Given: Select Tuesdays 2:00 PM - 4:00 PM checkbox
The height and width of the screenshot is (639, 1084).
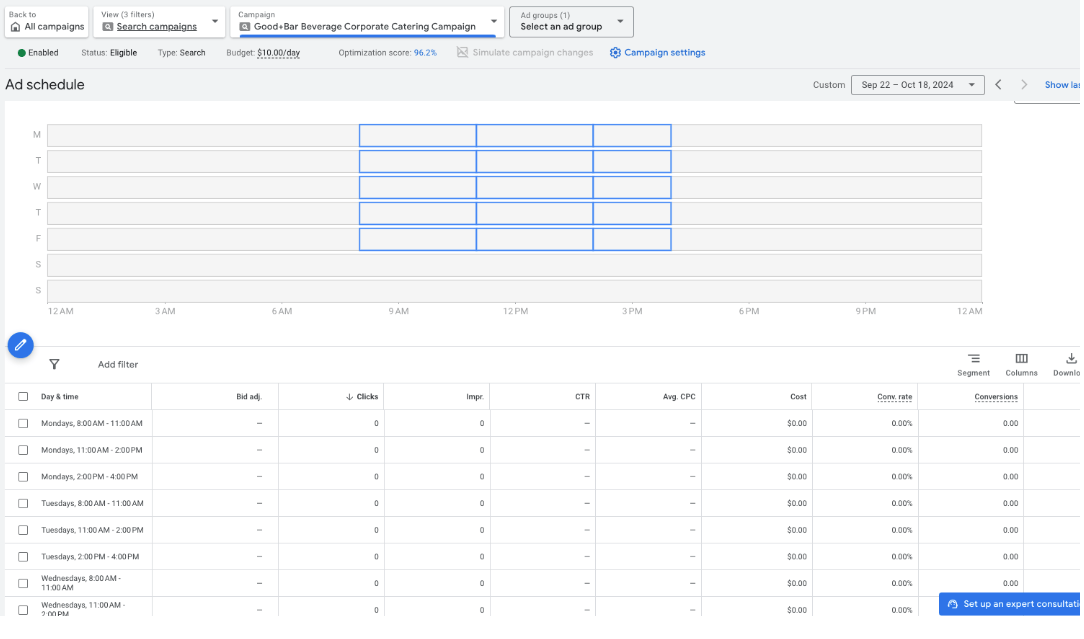Looking at the screenshot, I should (23, 557).
